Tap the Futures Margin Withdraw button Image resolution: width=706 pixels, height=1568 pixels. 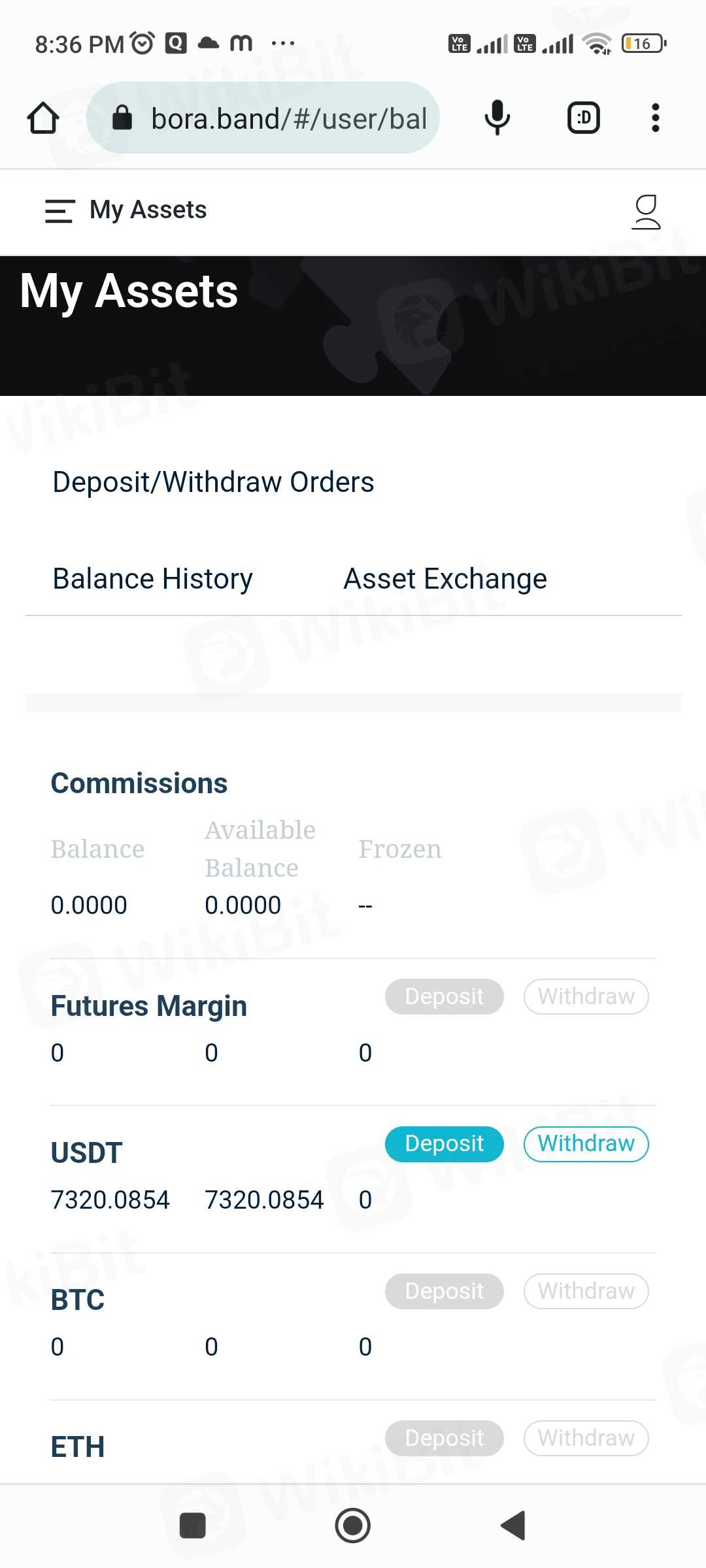click(586, 996)
